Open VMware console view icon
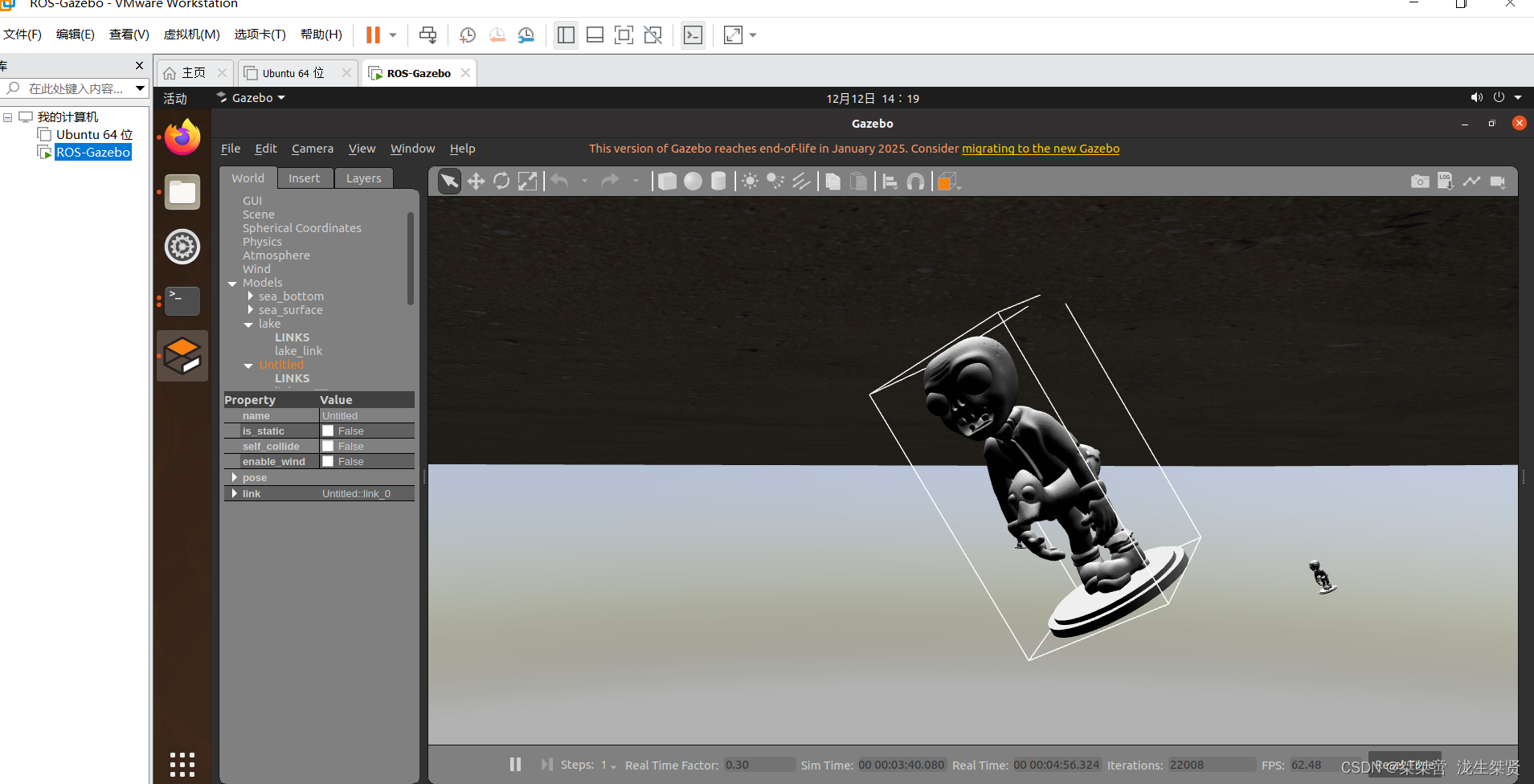The width and height of the screenshot is (1534, 784). (x=693, y=35)
